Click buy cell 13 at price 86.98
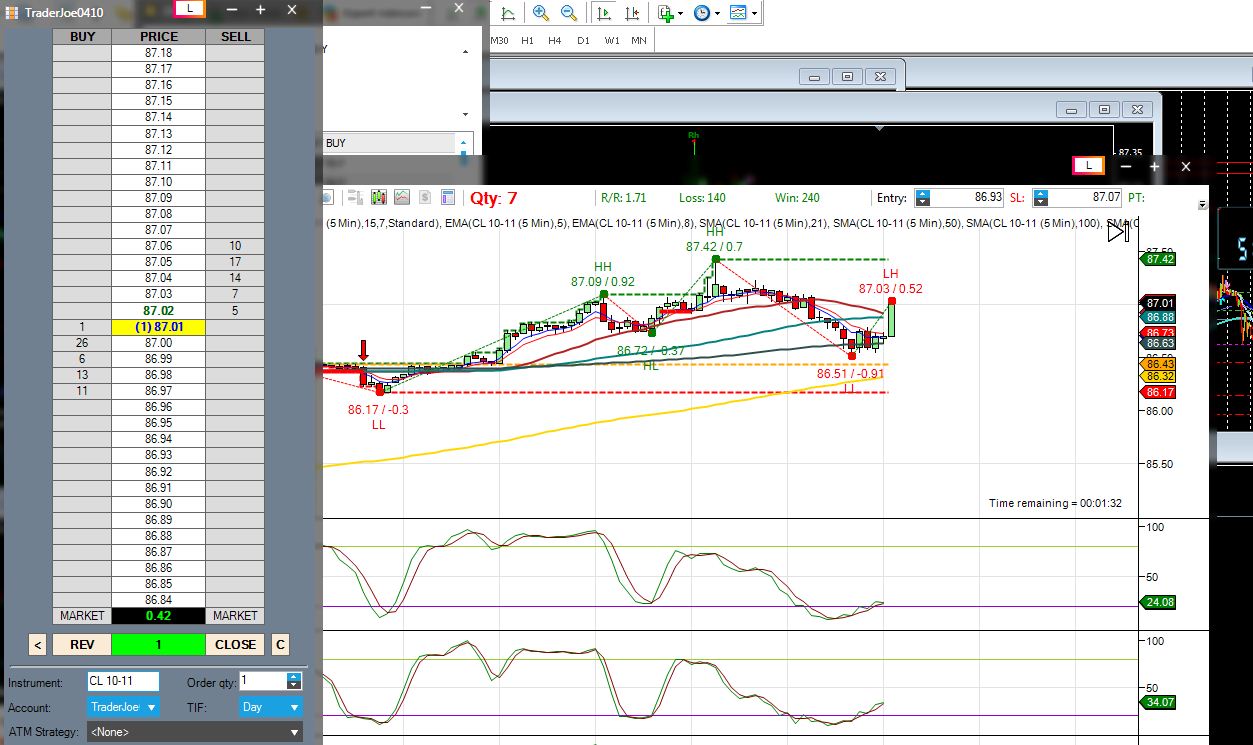This screenshot has width=1253, height=745. tap(82, 375)
